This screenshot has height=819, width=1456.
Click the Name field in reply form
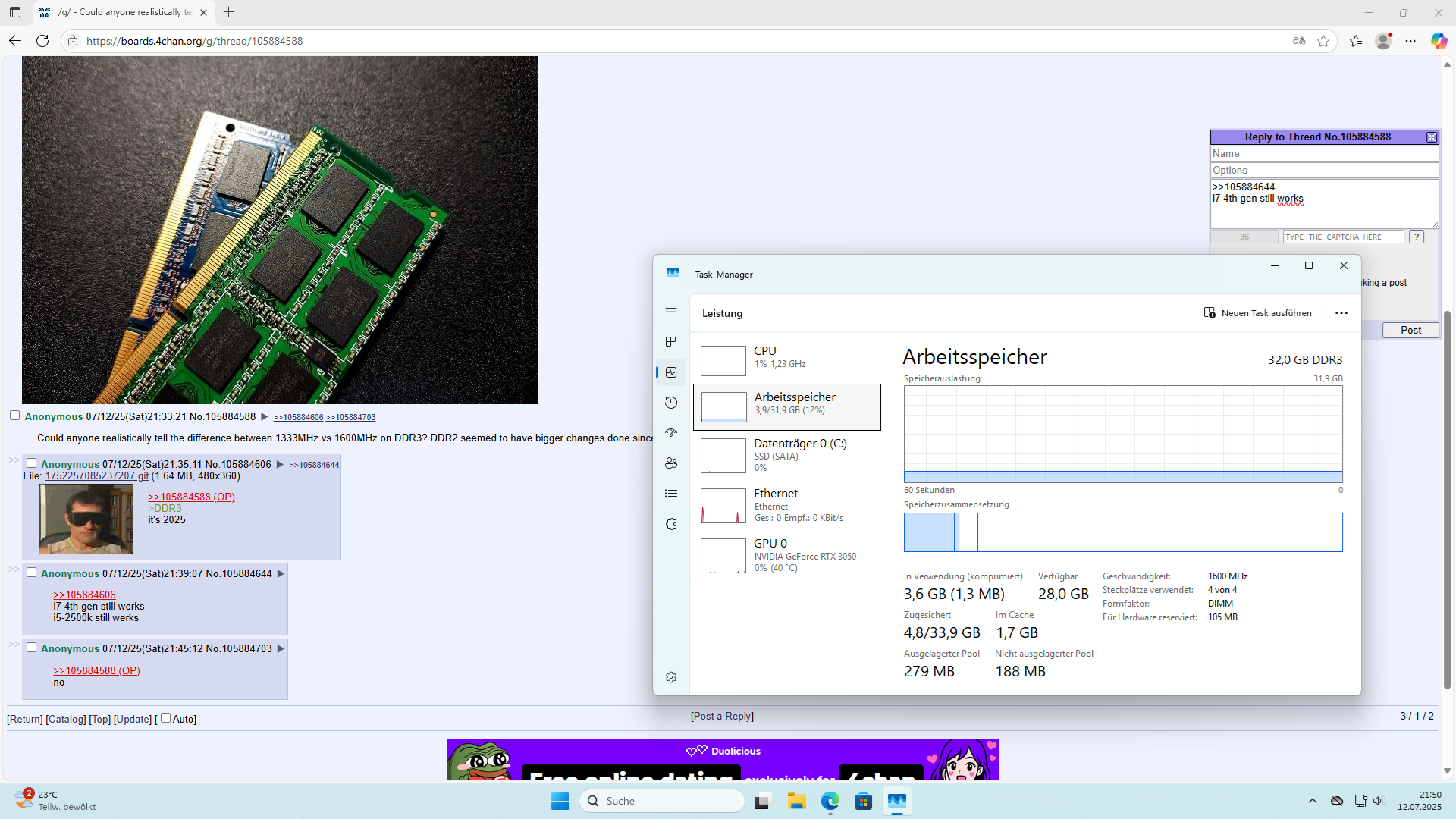1324,154
